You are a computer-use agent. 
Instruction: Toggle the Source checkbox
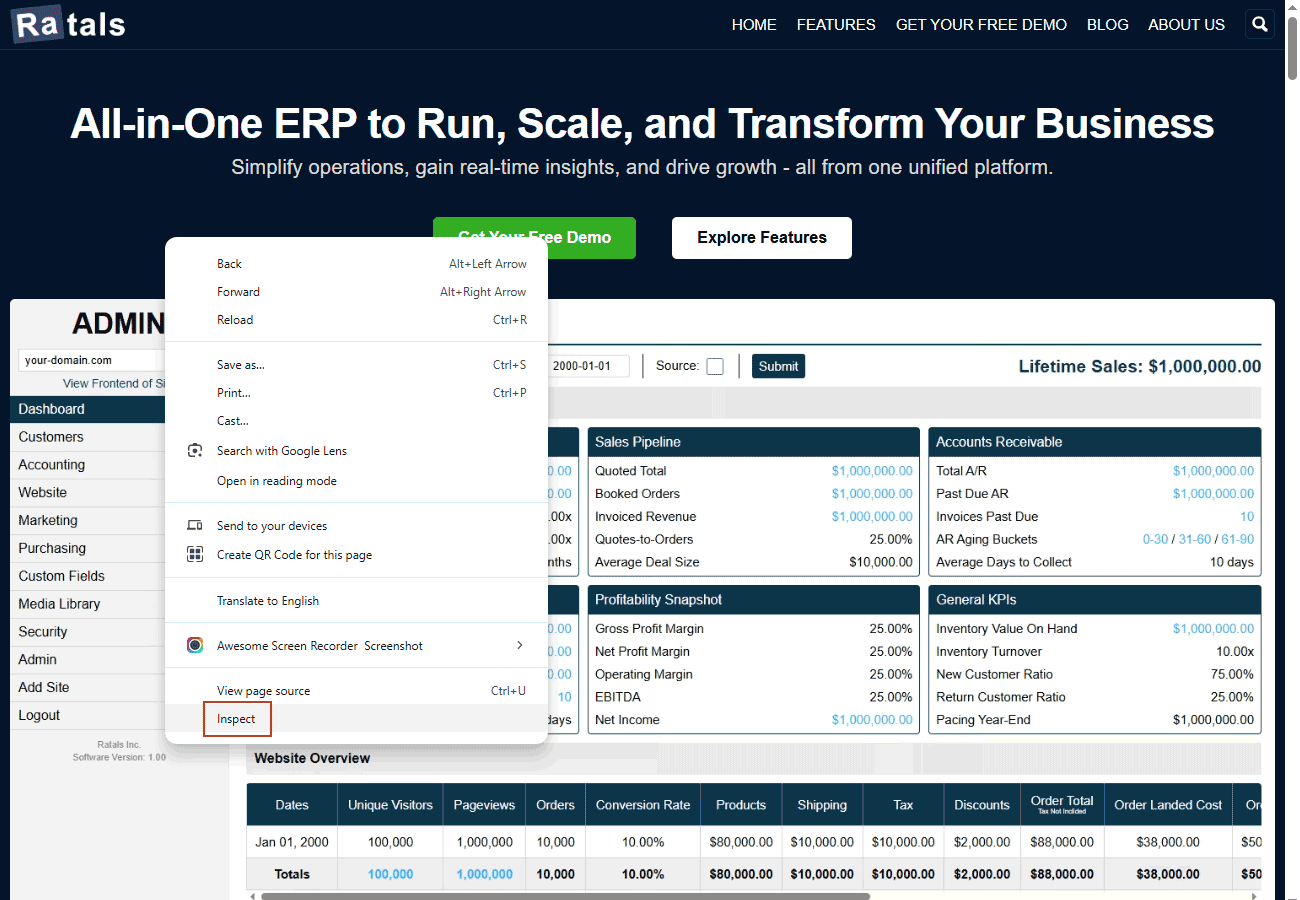715,366
